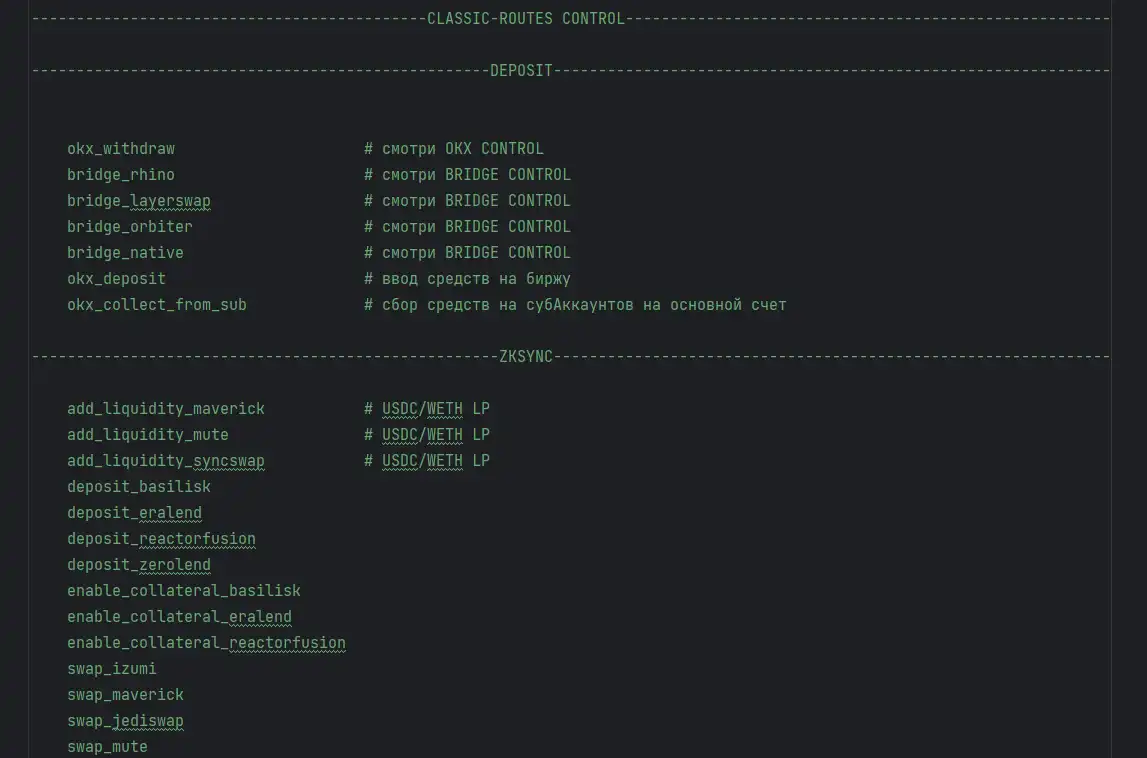
Task: Click on deposit_basilisk text
Action: tap(139, 487)
